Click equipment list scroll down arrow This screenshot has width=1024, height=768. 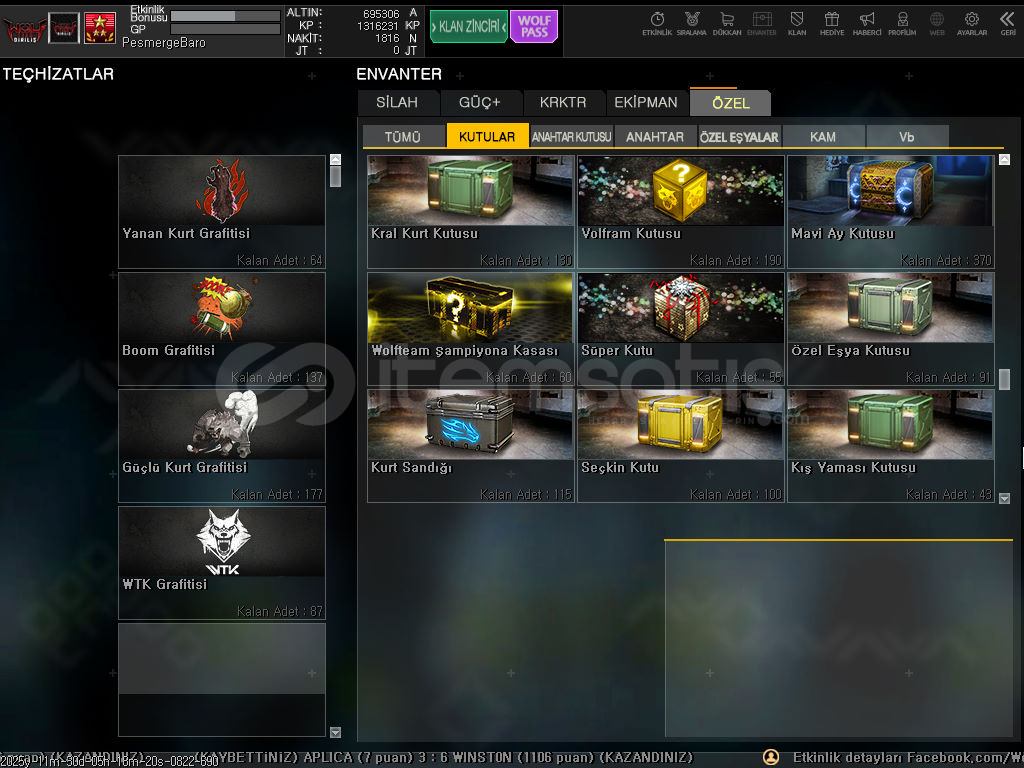click(336, 732)
